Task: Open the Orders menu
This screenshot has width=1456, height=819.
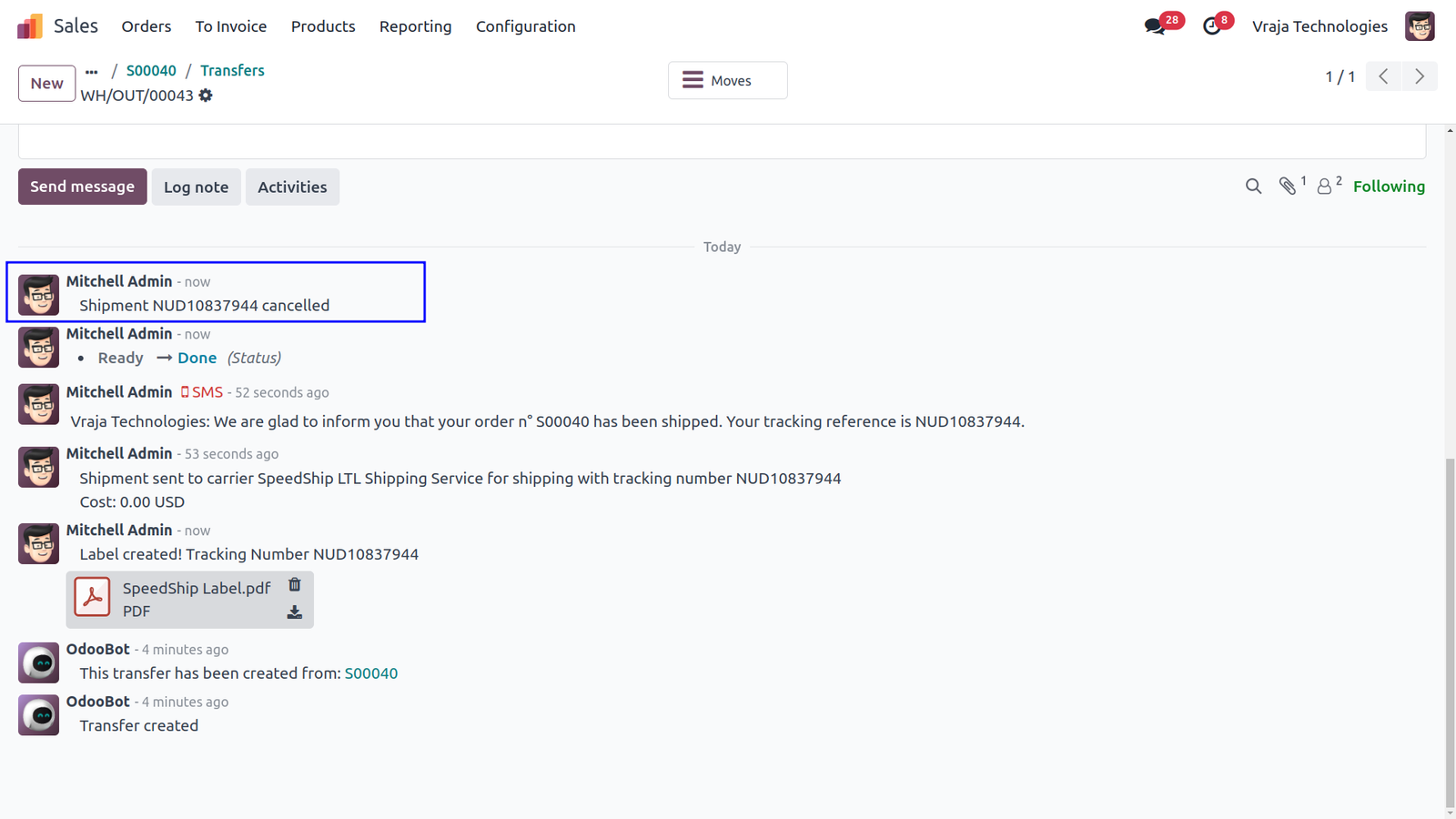Action: coord(147,26)
